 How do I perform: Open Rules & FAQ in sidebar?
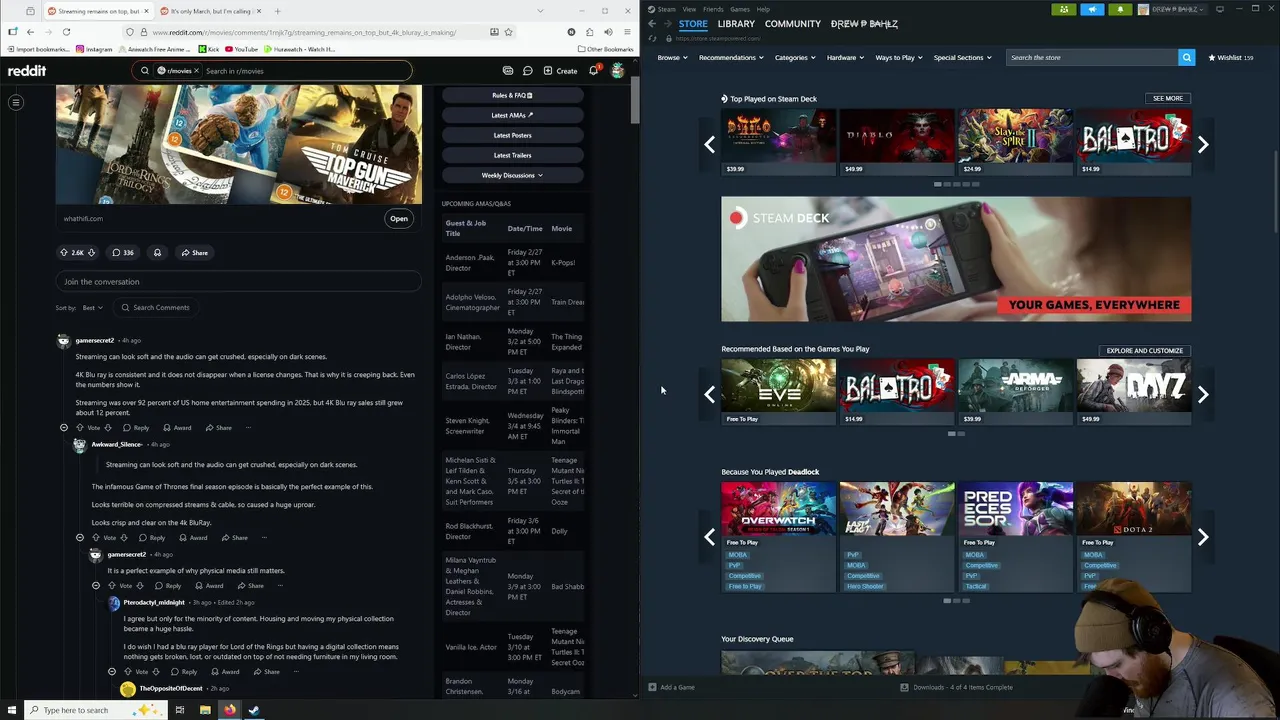click(x=512, y=95)
